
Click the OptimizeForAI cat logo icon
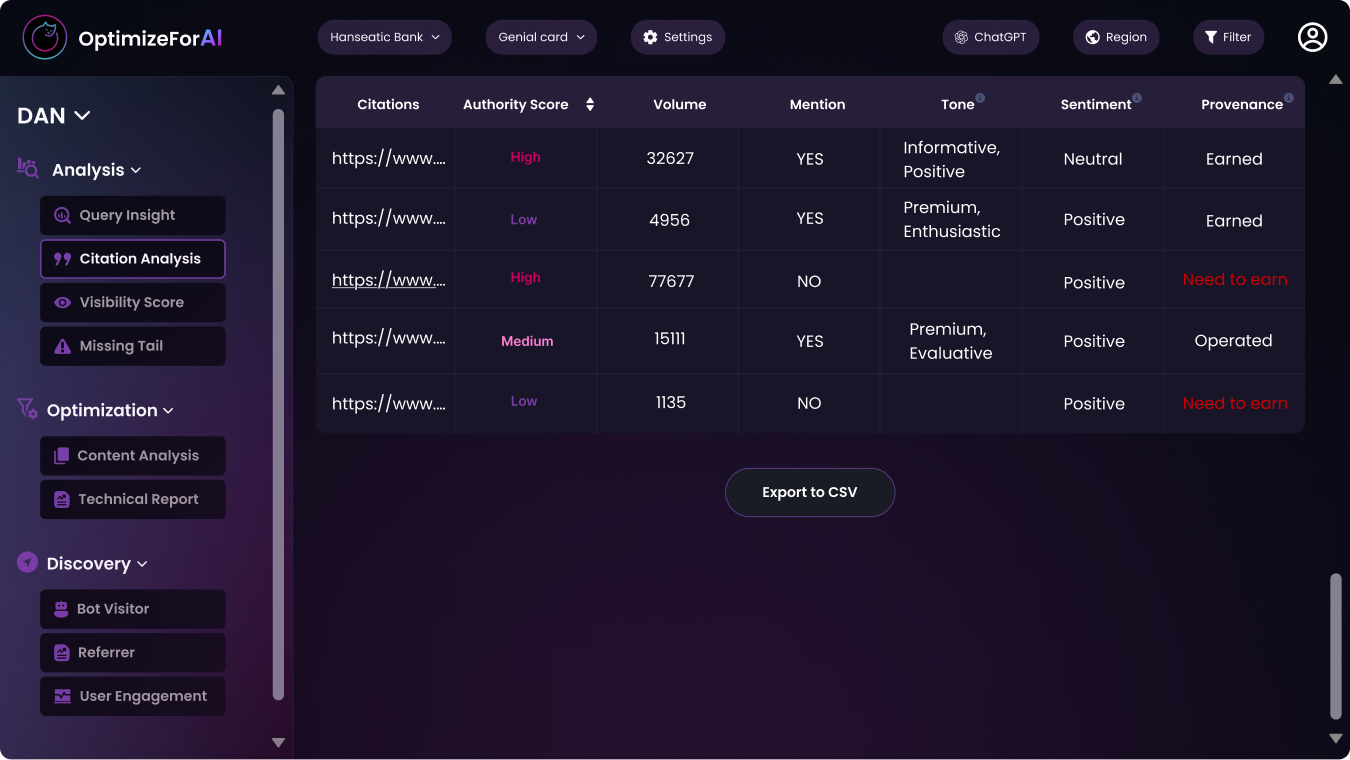pos(45,38)
